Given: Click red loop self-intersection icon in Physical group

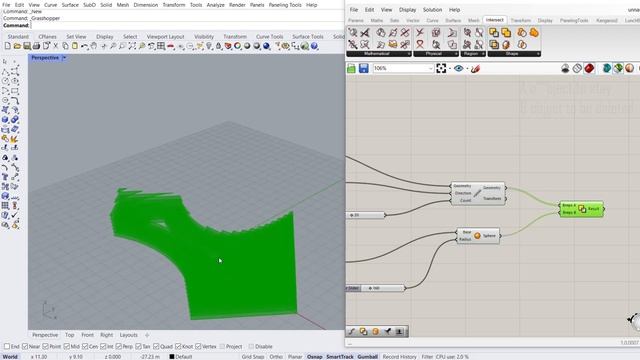Looking at the screenshot, I should coord(420,44).
